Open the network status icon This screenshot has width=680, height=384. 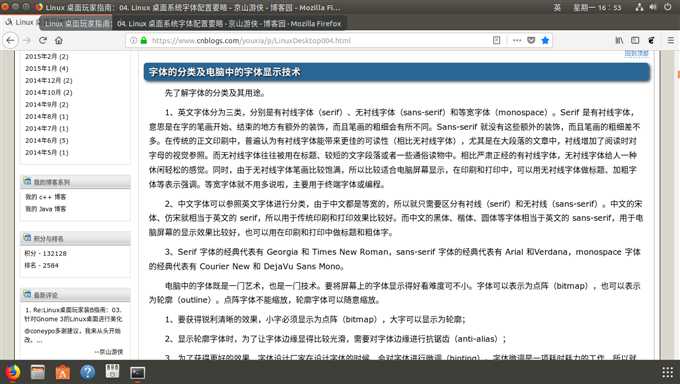[639, 7]
